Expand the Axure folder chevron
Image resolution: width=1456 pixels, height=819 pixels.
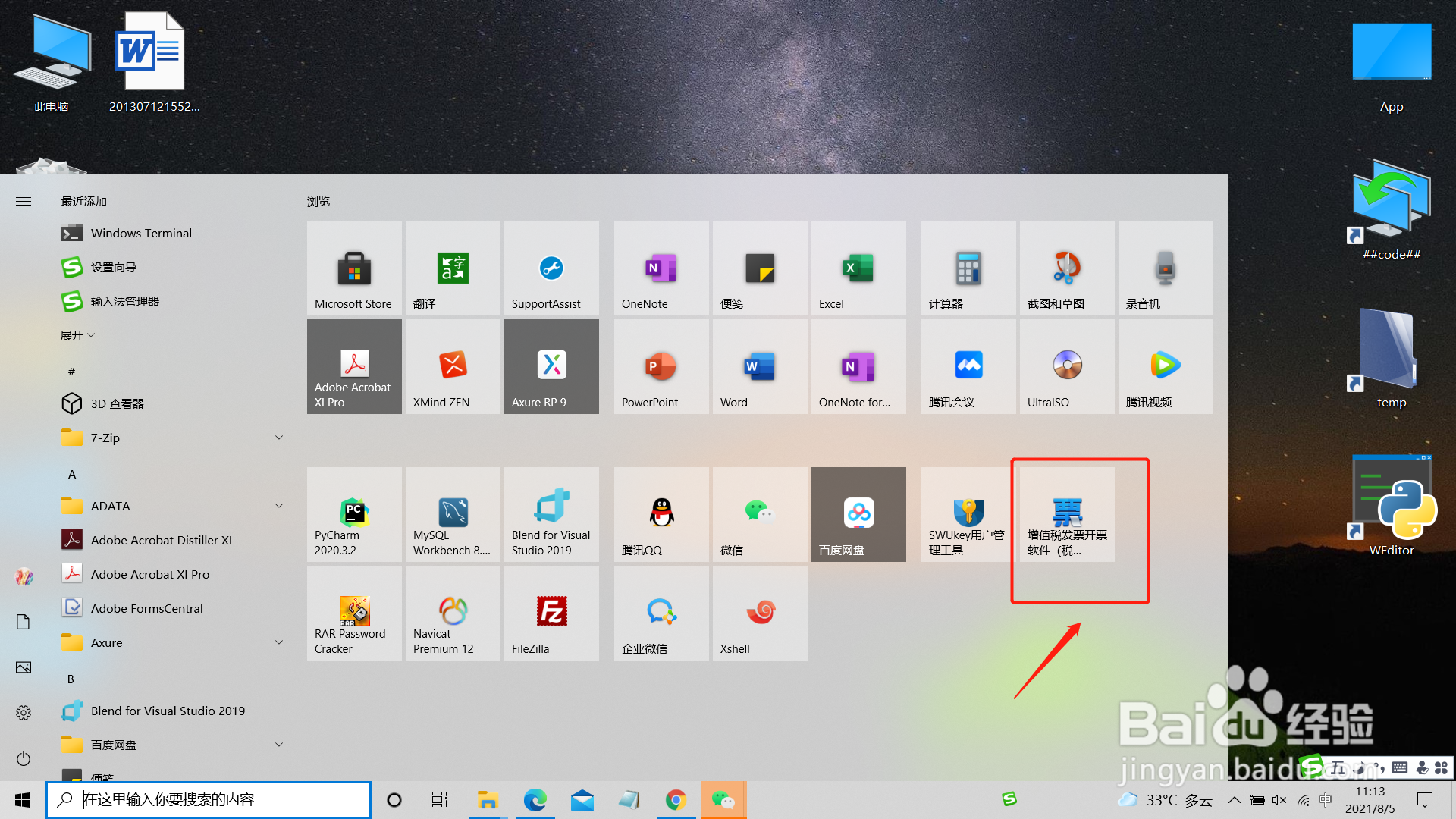(279, 642)
